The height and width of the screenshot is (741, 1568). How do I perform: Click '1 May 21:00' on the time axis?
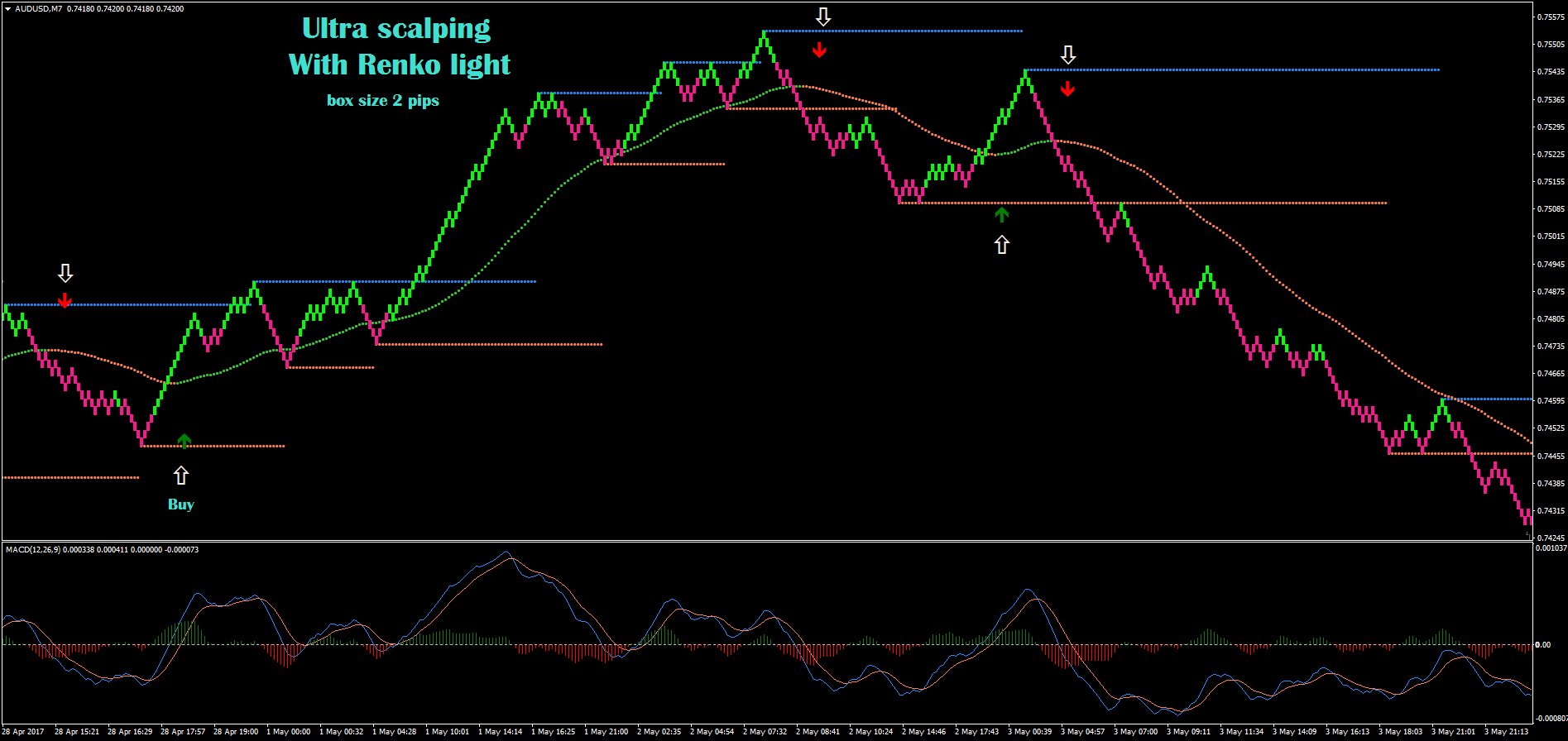[x=607, y=732]
